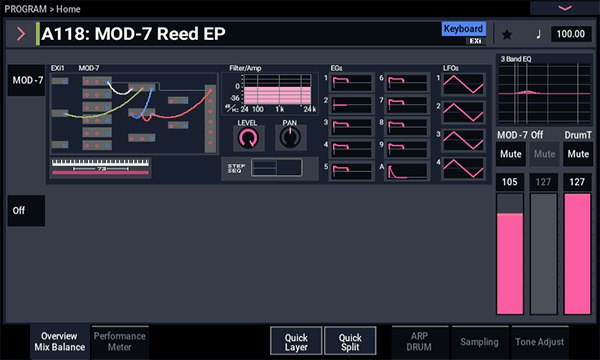Select the LFO 1 triangle waveform
The width and height of the screenshot is (600, 360).
pos(463,85)
